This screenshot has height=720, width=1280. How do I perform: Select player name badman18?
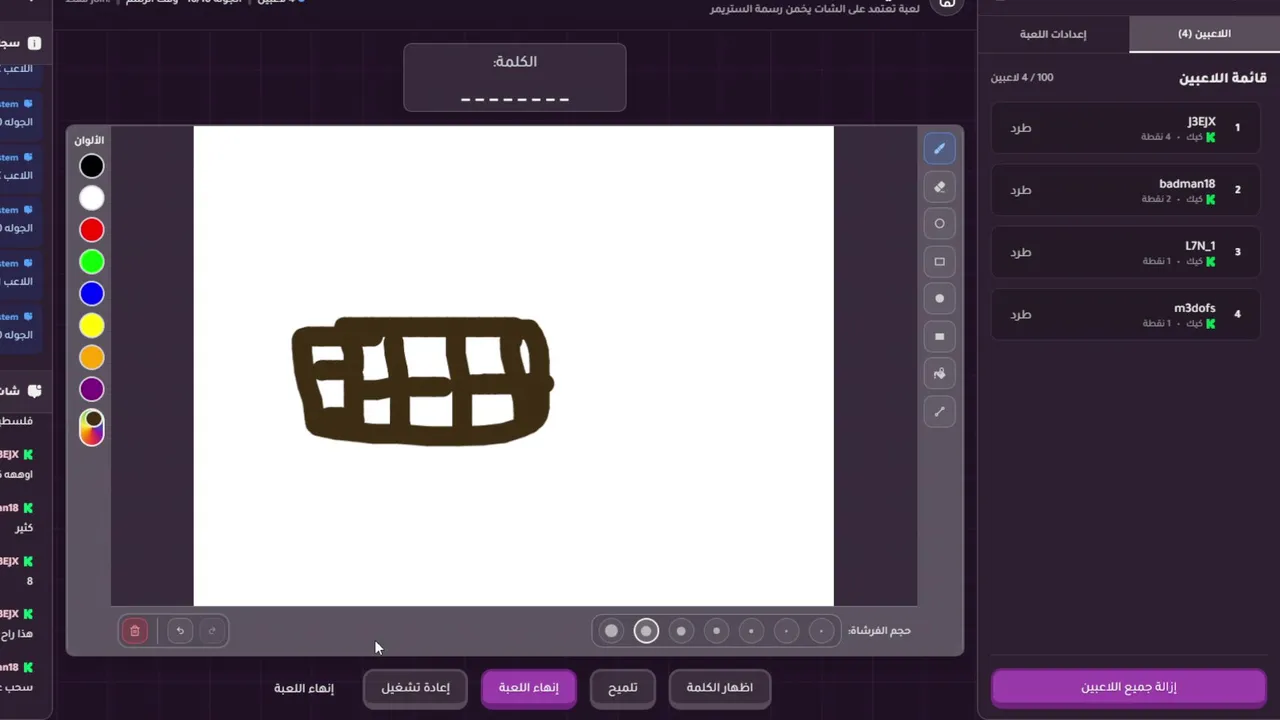pos(1187,184)
